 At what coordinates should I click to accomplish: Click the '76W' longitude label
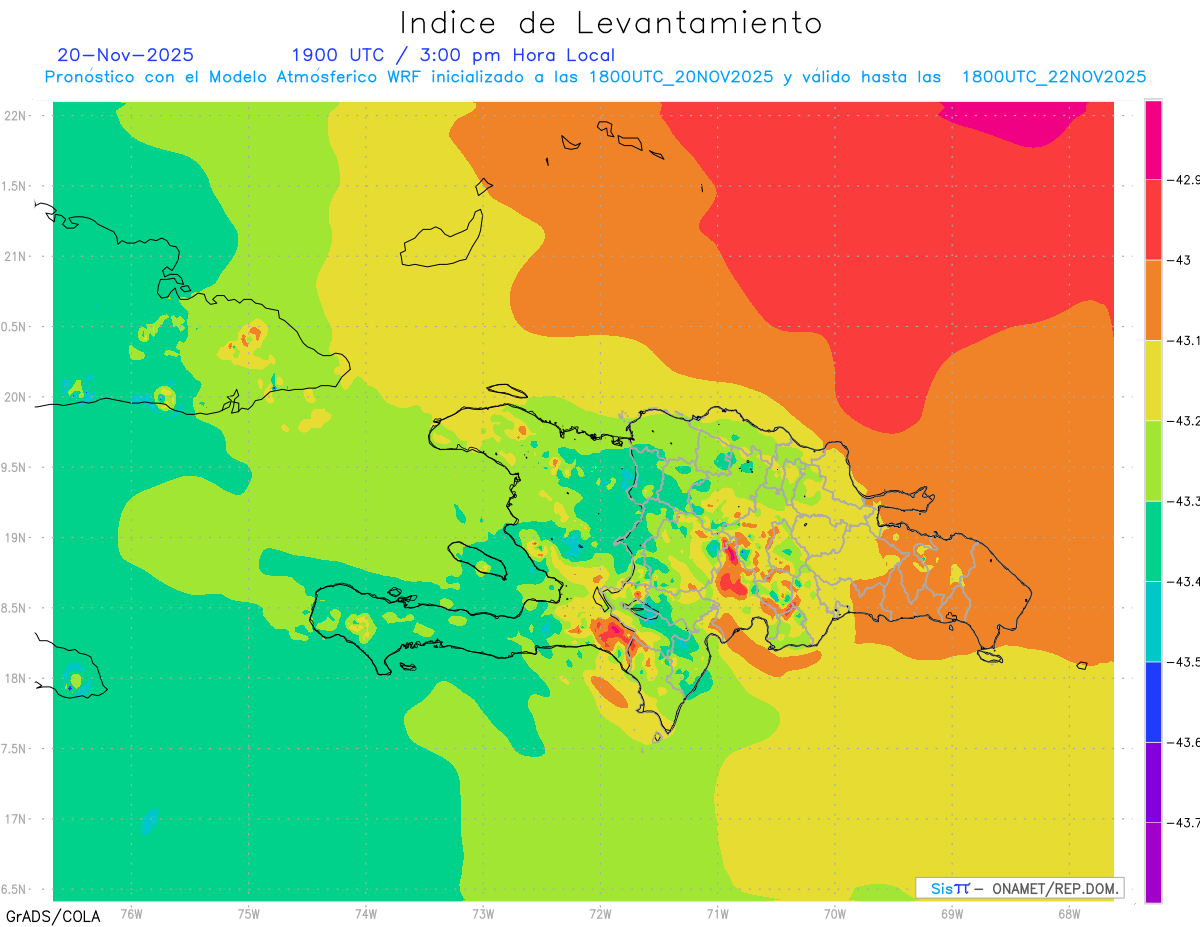coord(131,914)
